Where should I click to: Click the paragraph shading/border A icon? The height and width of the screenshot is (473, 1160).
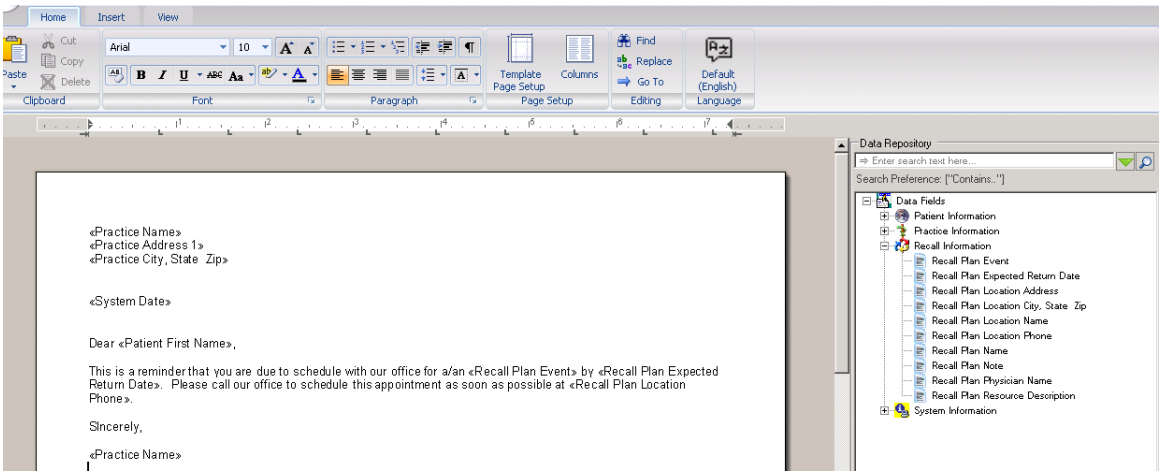[461, 75]
